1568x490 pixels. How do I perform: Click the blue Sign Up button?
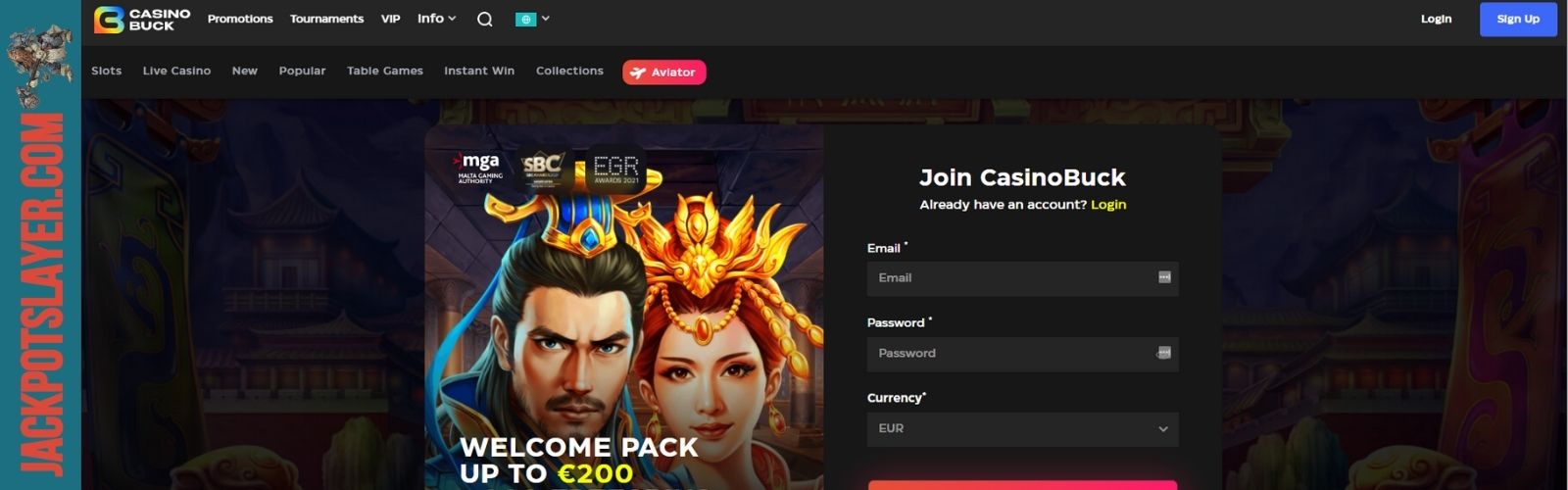[x=1518, y=19]
